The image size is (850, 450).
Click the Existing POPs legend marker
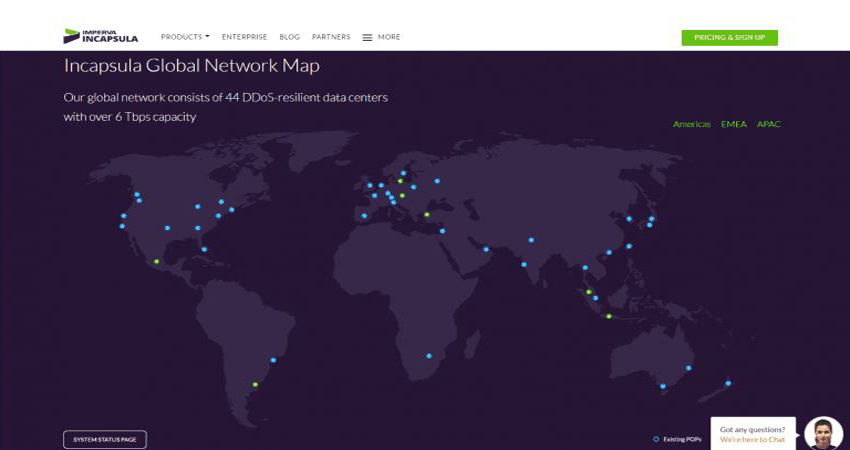coord(656,439)
